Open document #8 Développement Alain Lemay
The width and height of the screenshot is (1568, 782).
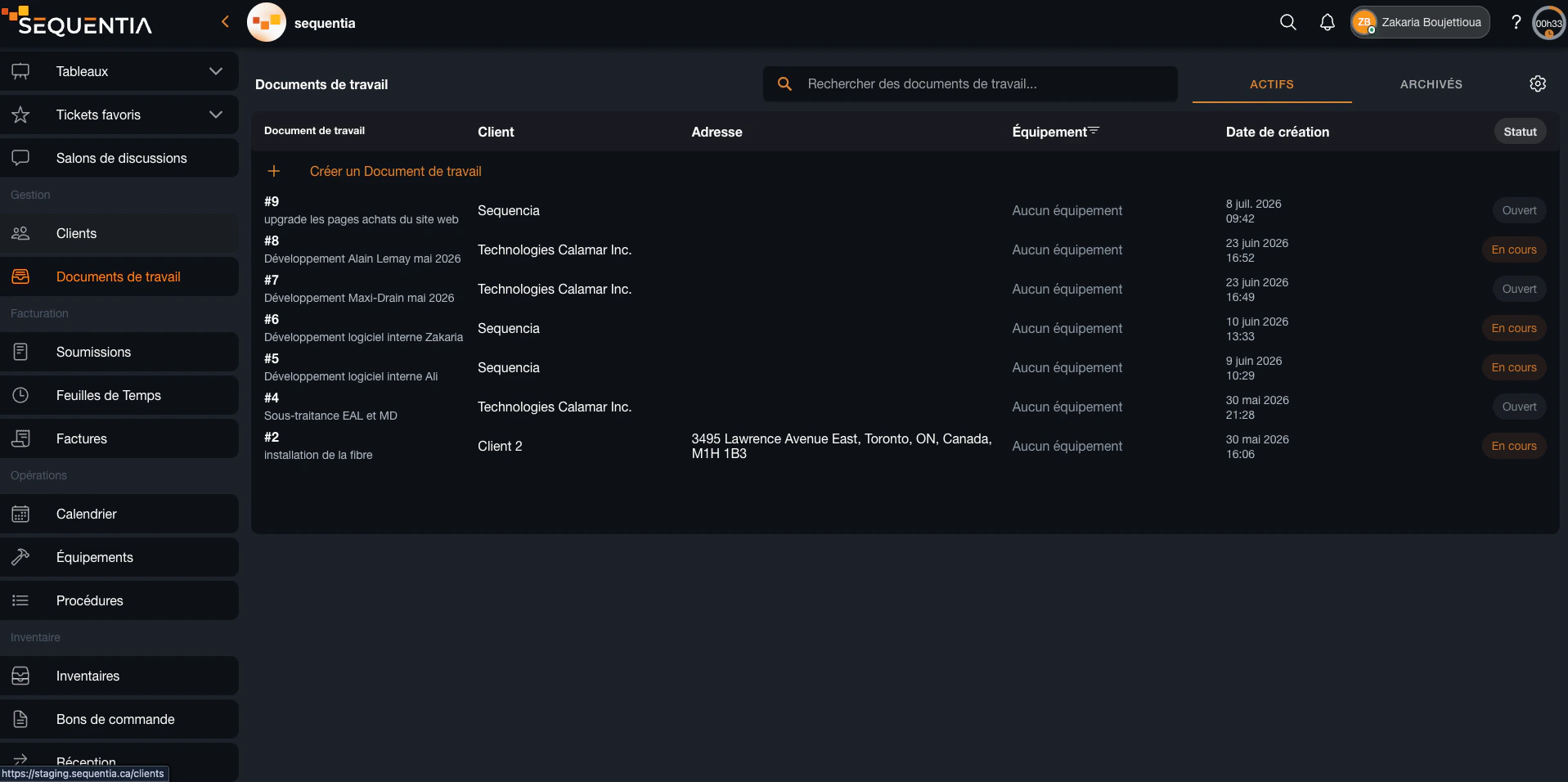click(x=362, y=249)
